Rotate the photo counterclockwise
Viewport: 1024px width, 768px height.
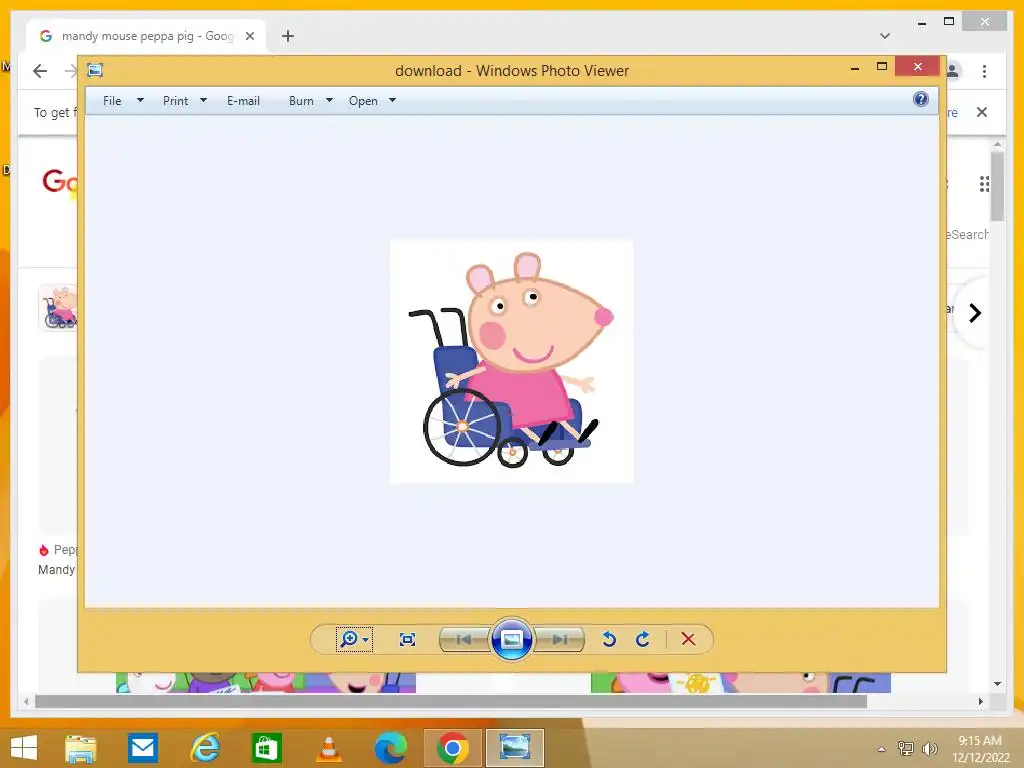point(609,639)
